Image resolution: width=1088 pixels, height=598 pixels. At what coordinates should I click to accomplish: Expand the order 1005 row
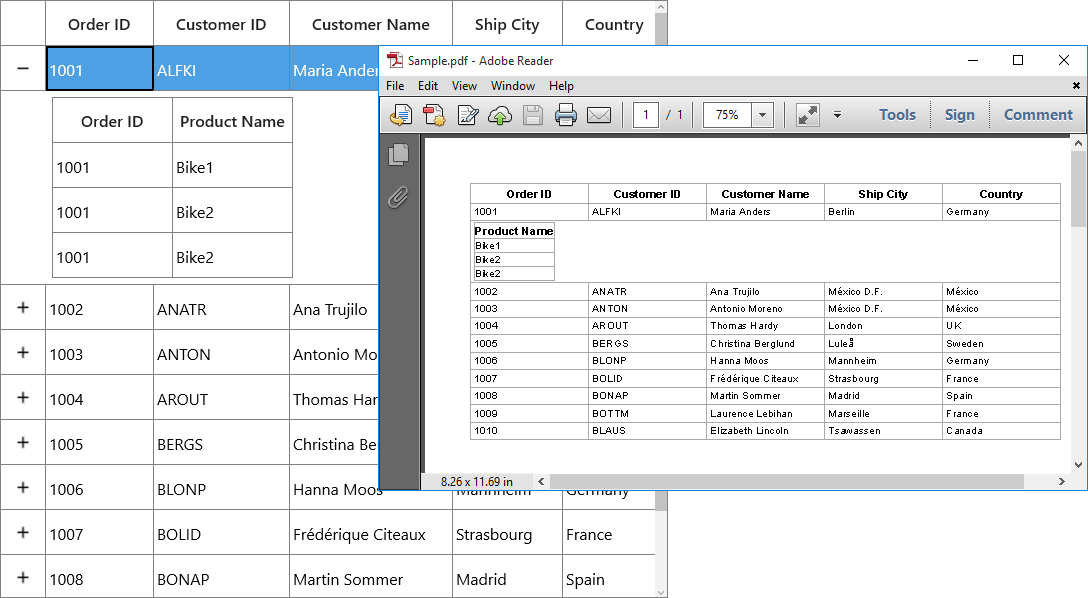point(23,442)
